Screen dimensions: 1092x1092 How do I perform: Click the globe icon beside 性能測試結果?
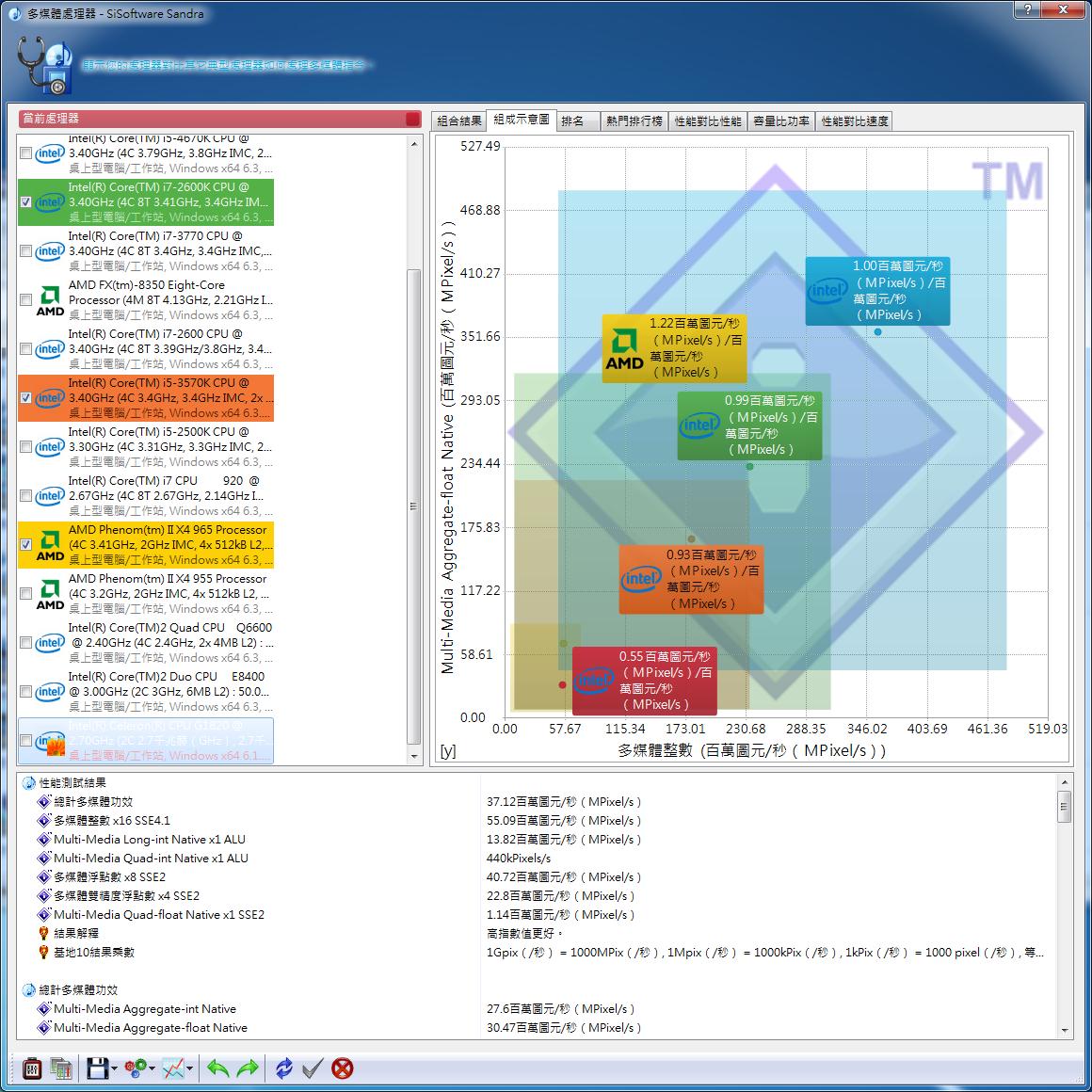[x=28, y=783]
